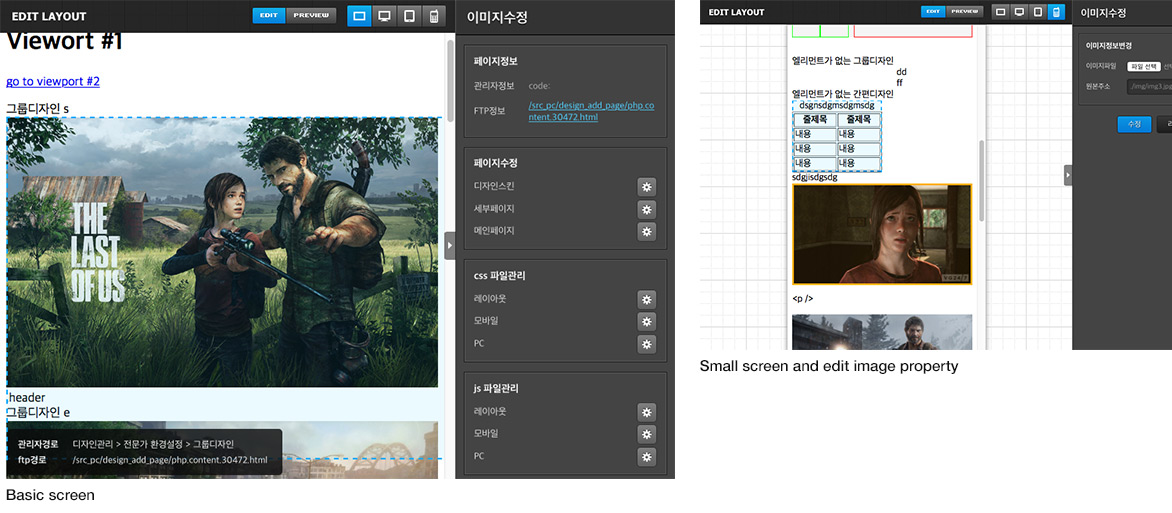Screen dimensions: 1172x513
Task: Click 페이지수정 section heading
Action: pos(496,163)
